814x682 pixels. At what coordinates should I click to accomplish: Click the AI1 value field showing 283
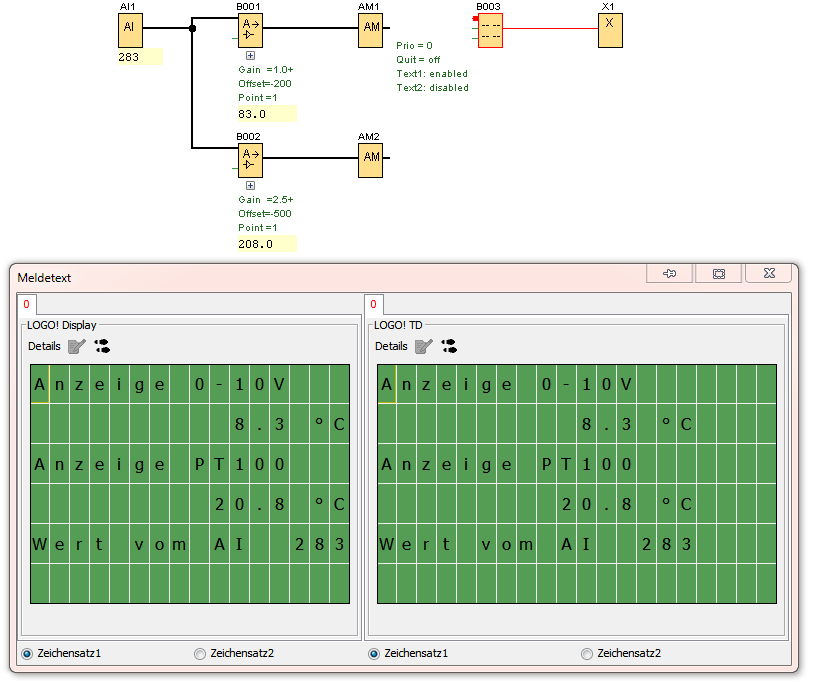pyautogui.click(x=139, y=58)
